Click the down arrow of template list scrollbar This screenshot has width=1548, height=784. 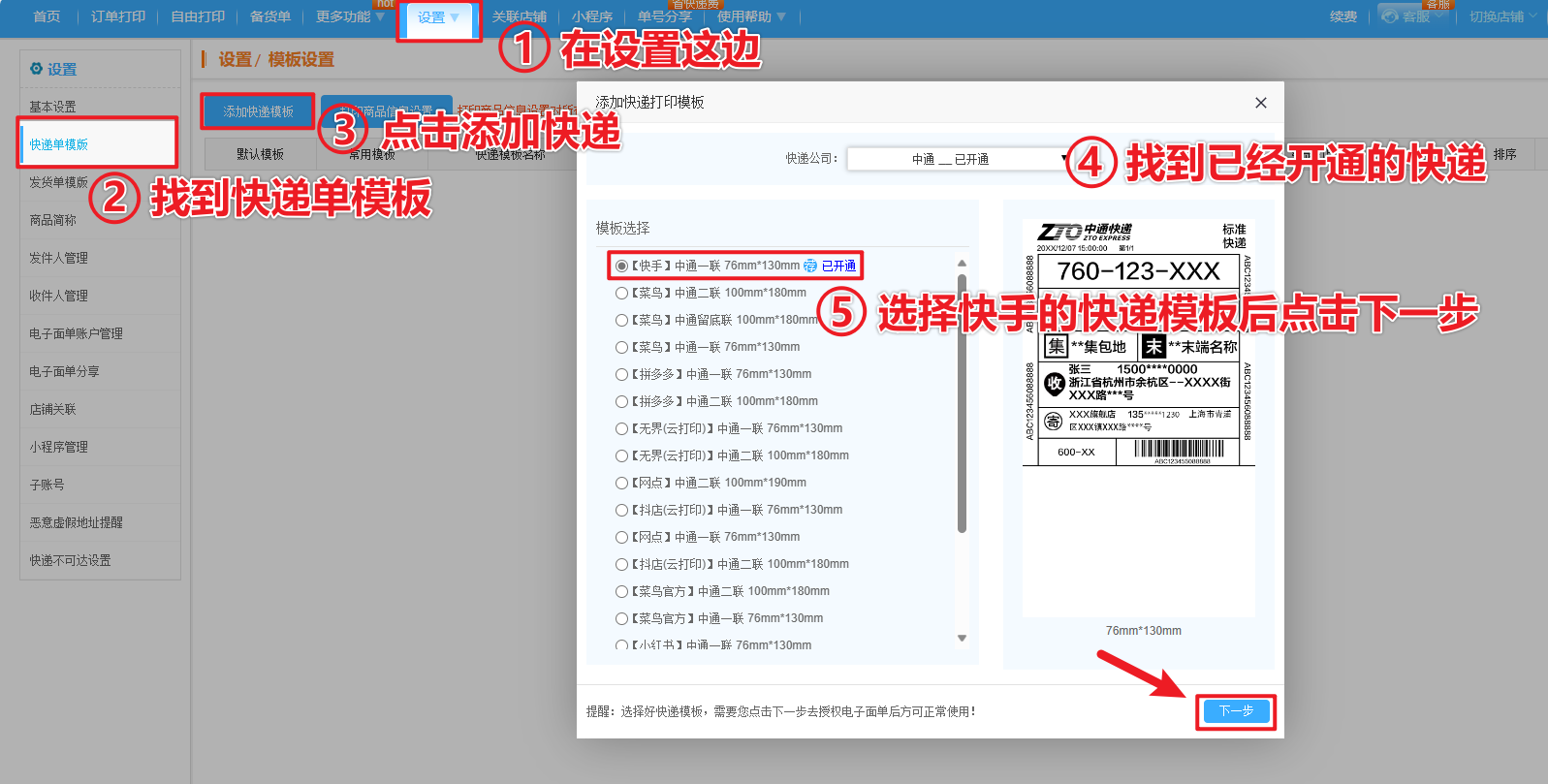pyautogui.click(x=962, y=638)
